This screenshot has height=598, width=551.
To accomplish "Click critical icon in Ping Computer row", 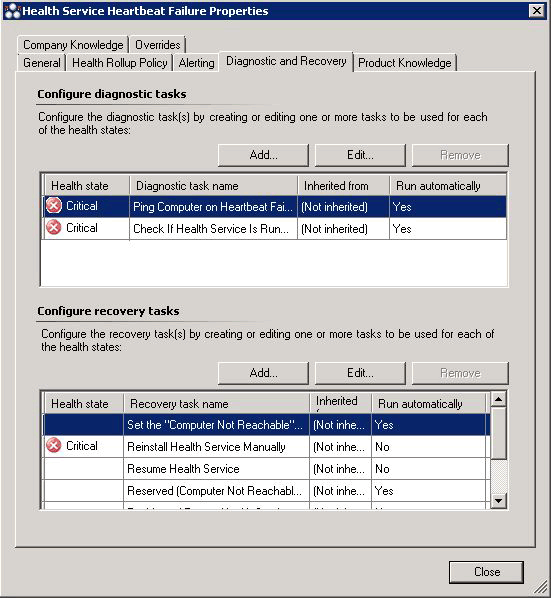I will pyautogui.click(x=54, y=206).
